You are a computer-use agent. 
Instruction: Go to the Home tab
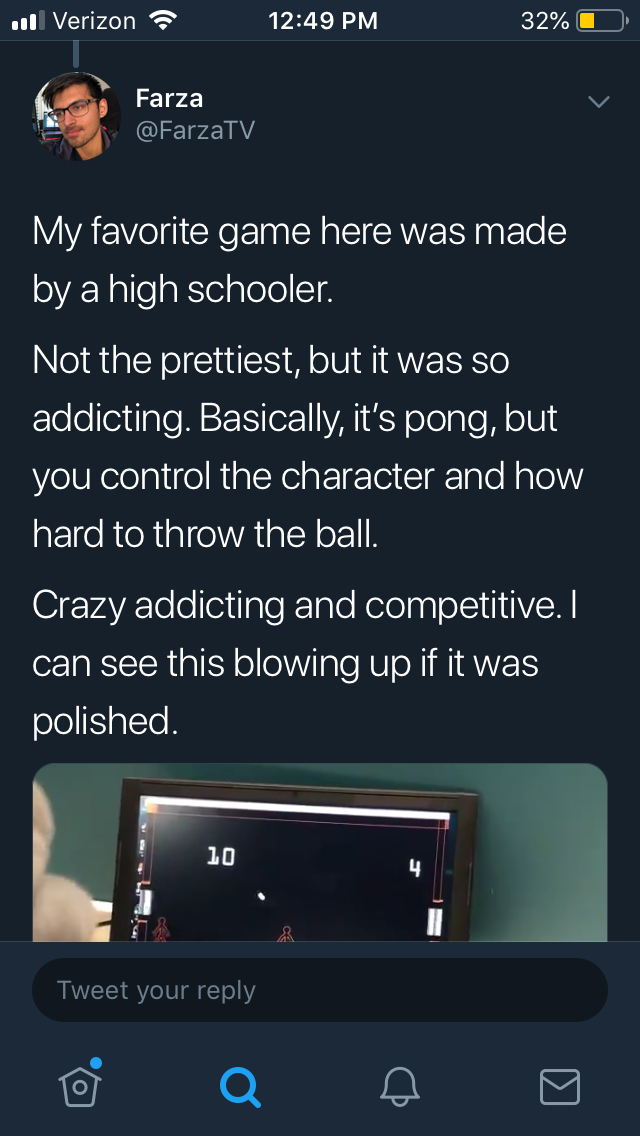tap(79, 1086)
